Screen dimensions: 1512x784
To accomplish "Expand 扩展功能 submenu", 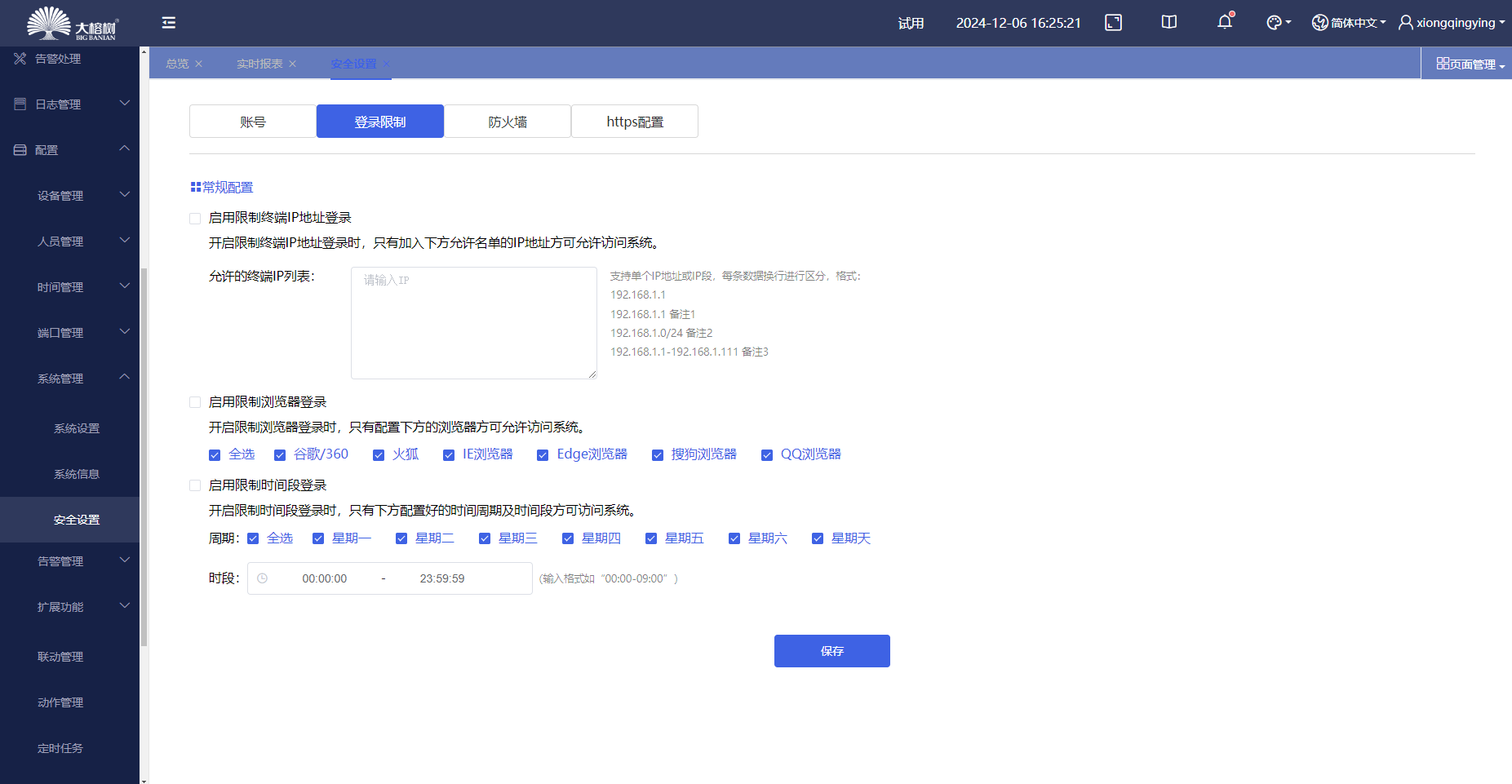I will pyautogui.click(x=125, y=605).
